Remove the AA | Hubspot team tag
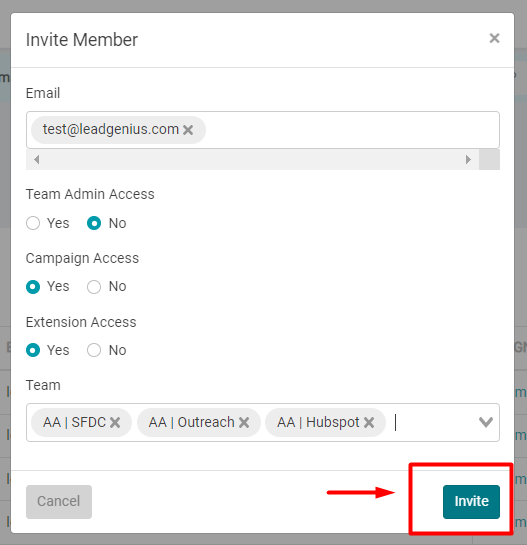Viewport: 527px width, 545px height. point(369,423)
